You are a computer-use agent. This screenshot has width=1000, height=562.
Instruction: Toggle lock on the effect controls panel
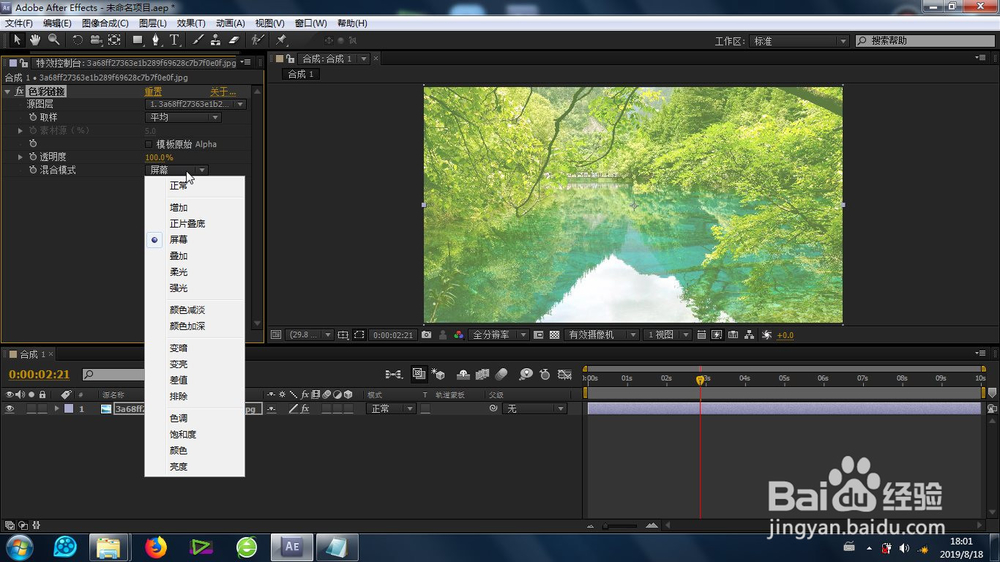click(24, 63)
